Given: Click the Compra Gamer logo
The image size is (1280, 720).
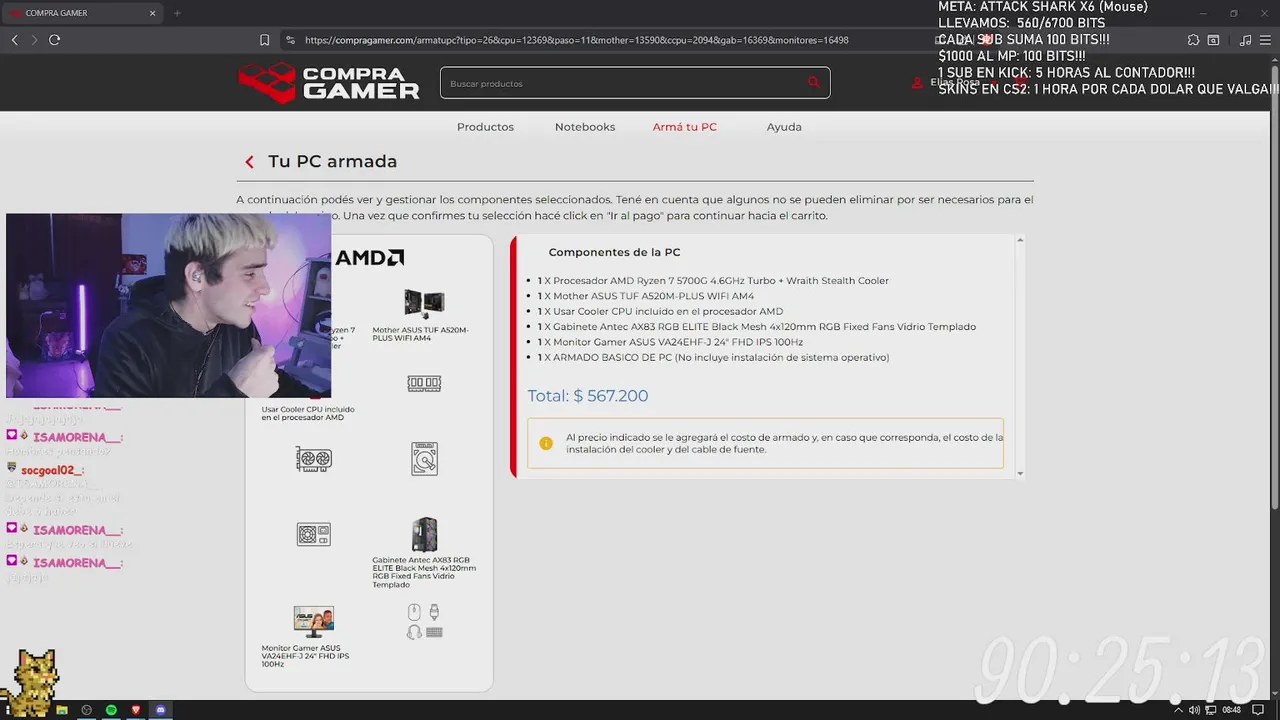Looking at the screenshot, I should (328, 83).
